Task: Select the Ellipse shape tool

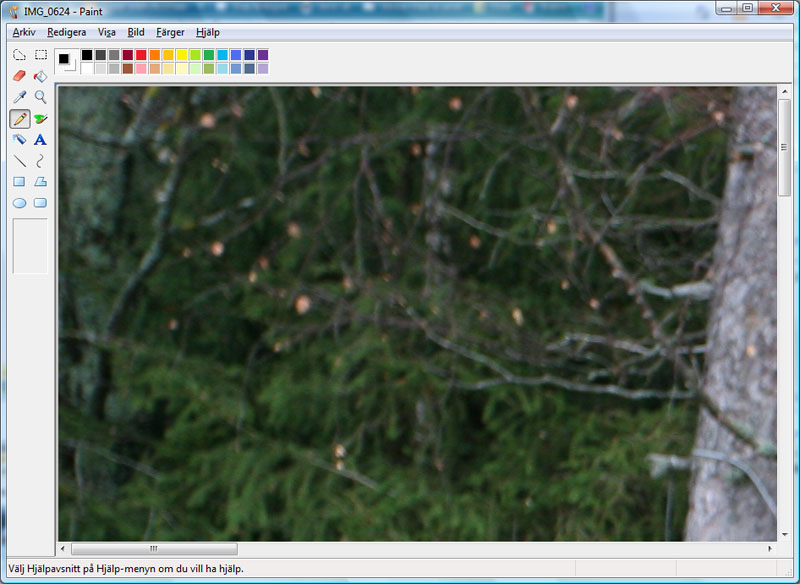Action: coord(19,203)
